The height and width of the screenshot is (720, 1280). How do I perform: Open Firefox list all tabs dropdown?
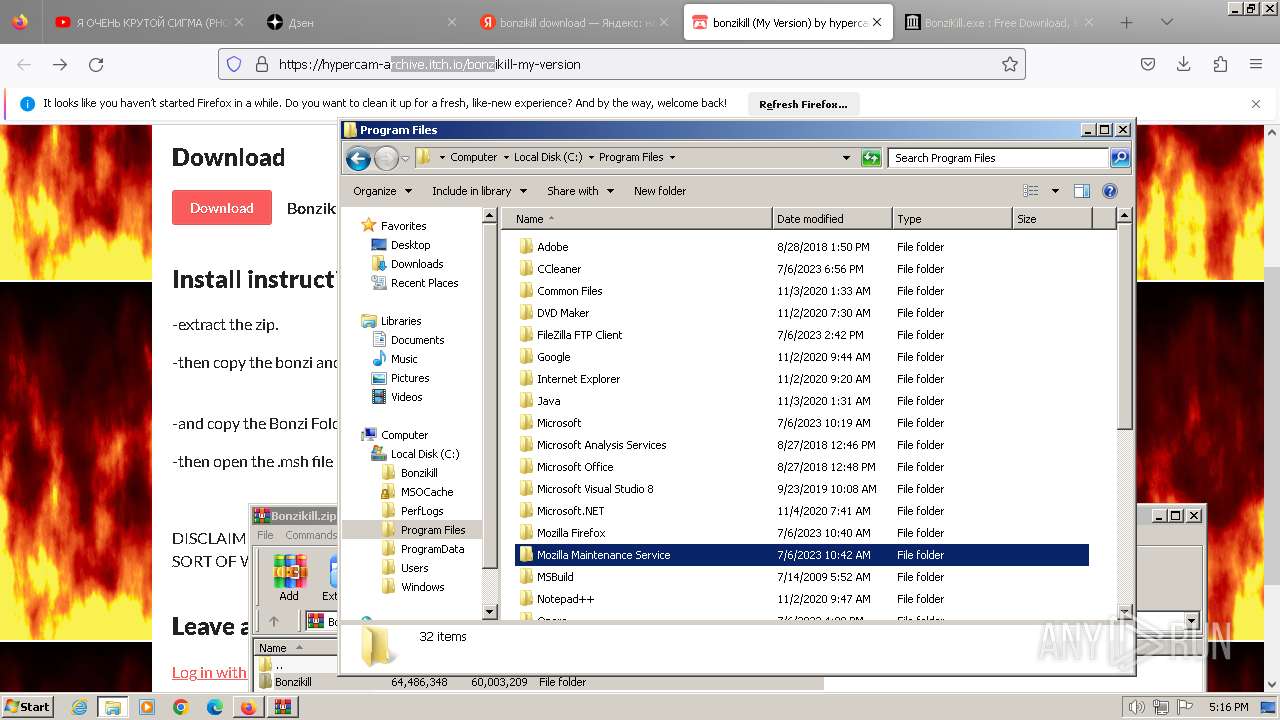click(1166, 22)
